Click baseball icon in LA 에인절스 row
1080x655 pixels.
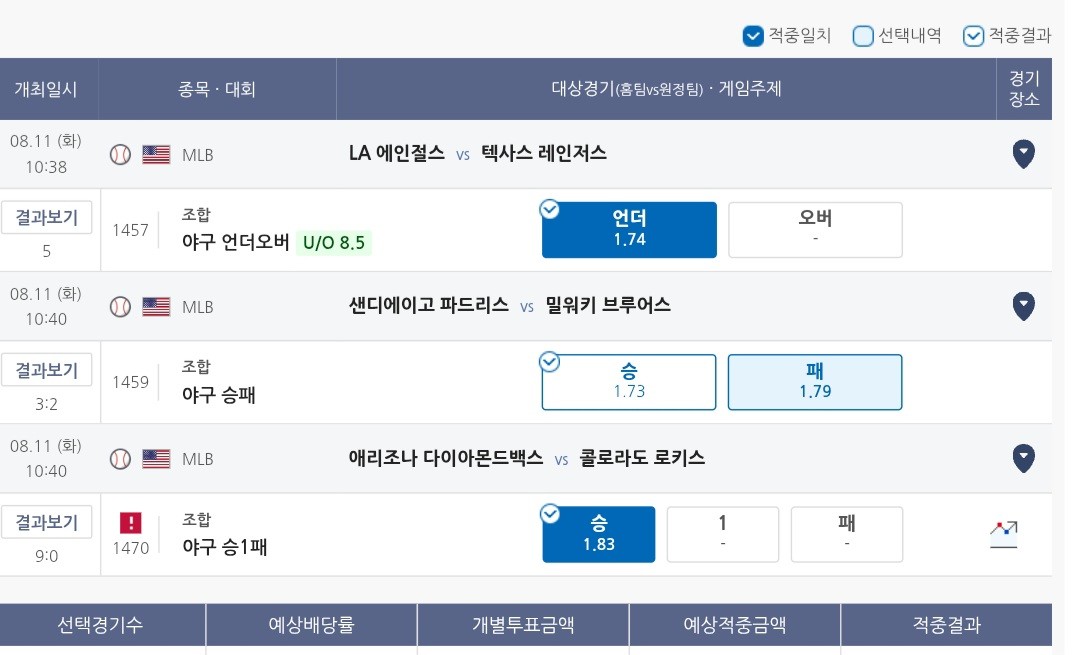click(x=121, y=154)
